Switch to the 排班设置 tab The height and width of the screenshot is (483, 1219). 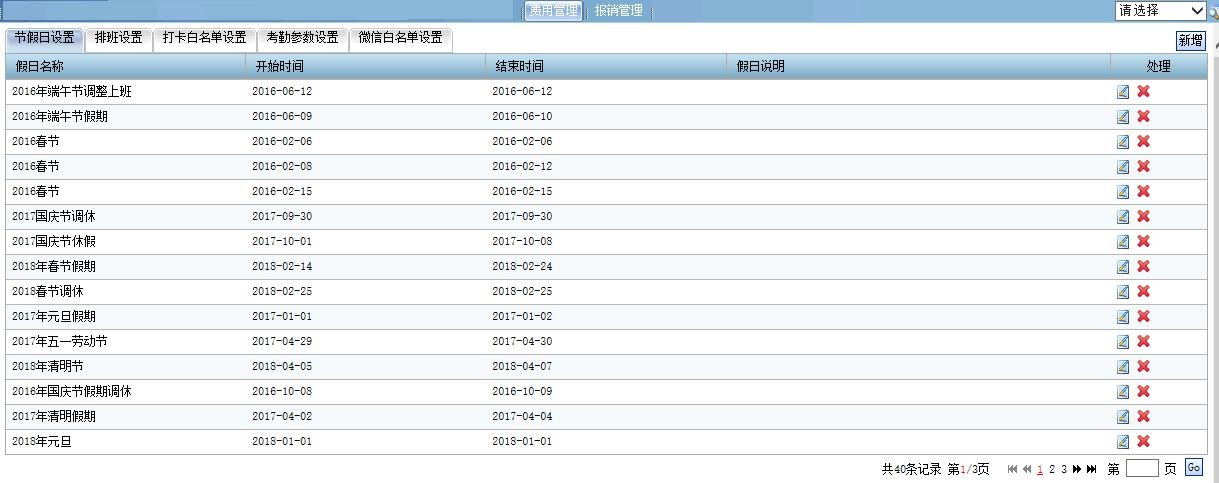118,38
